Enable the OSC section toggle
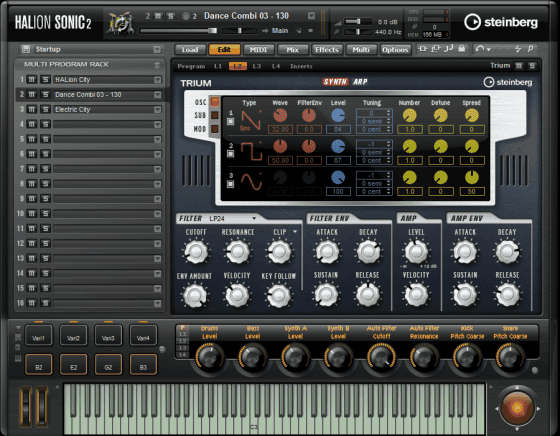Image resolution: width=560 pixels, height=436 pixels. coord(215,102)
